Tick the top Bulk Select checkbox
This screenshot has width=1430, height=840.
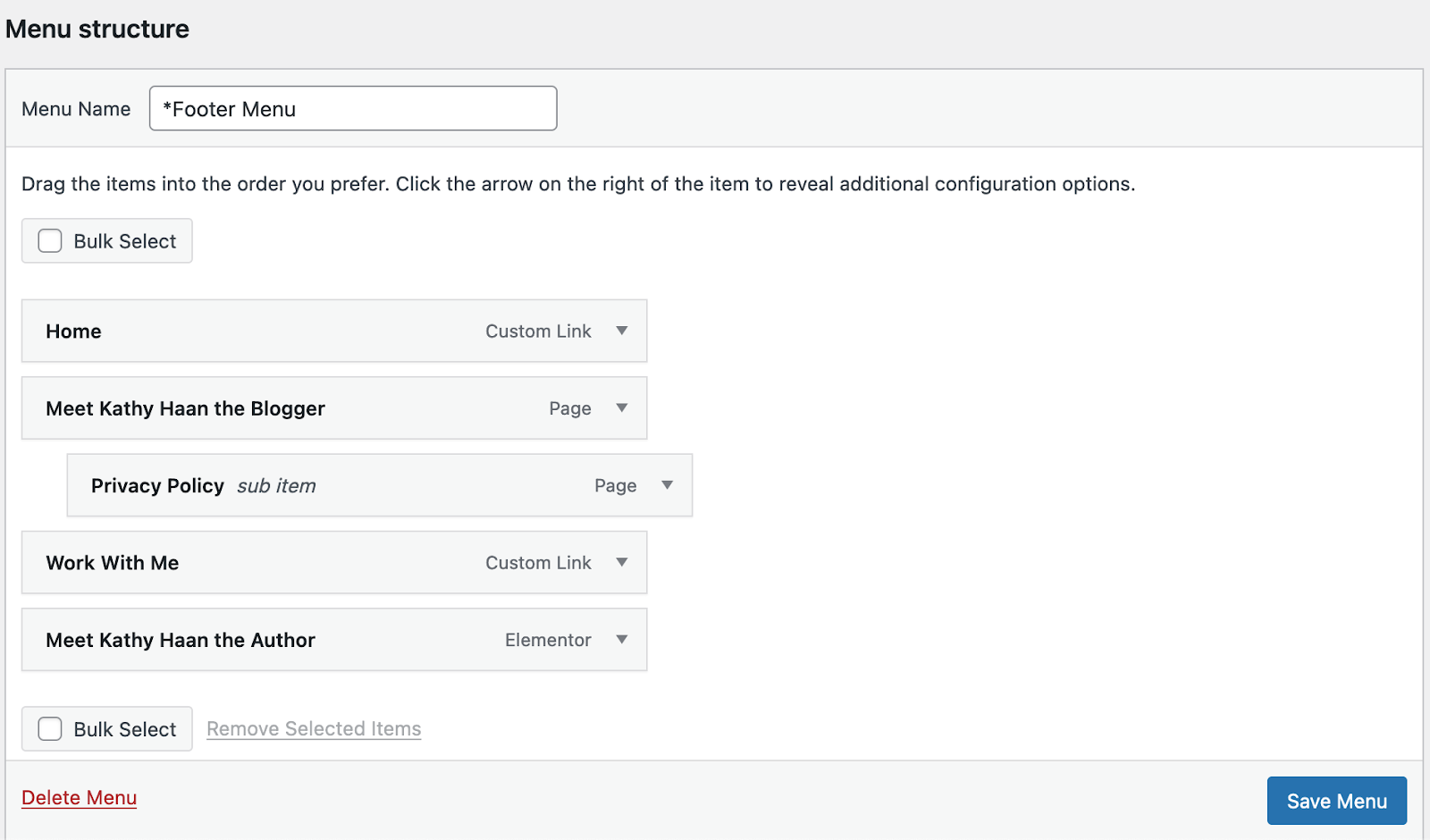click(x=50, y=241)
